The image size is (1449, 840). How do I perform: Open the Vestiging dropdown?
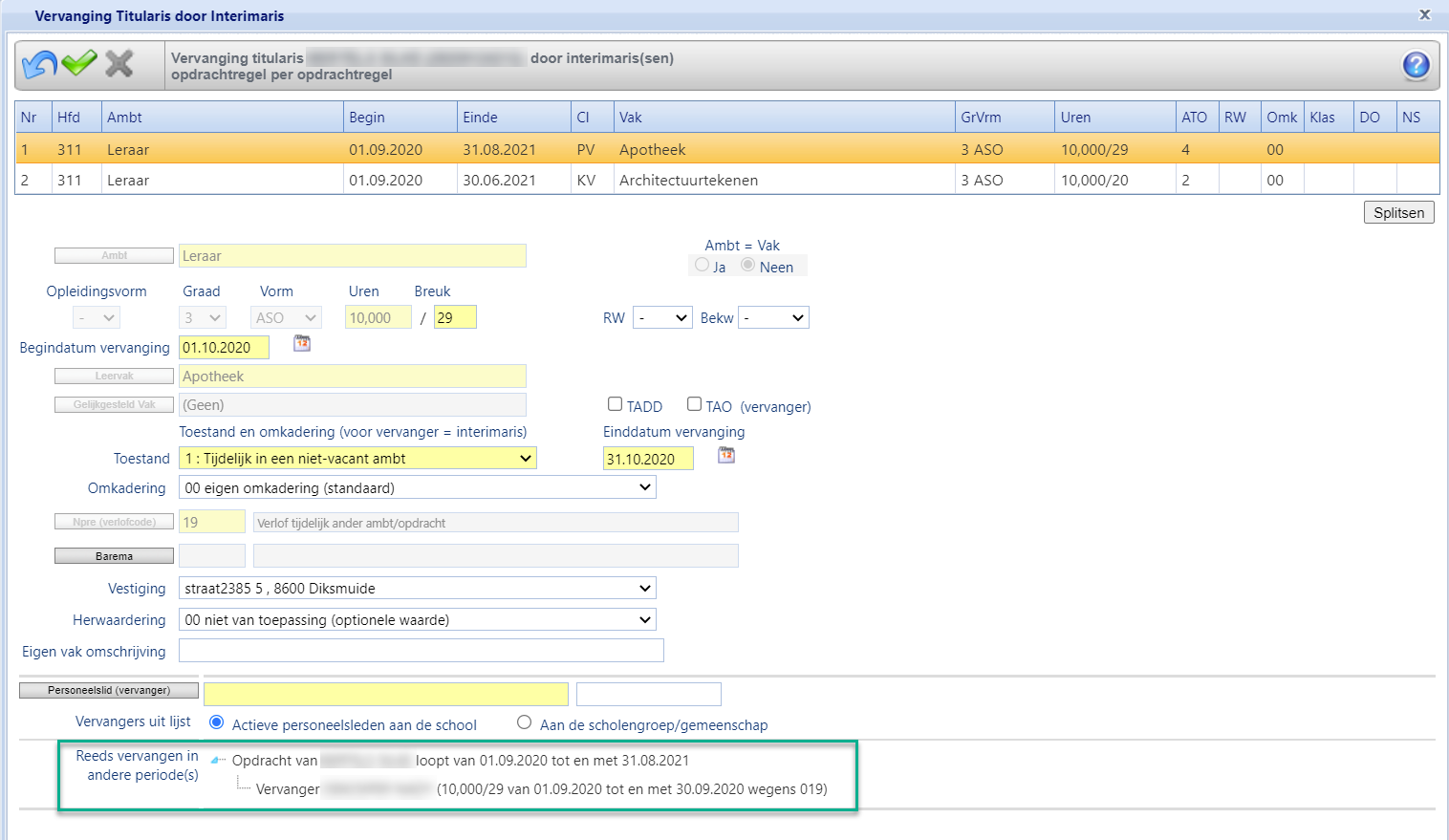(x=418, y=589)
